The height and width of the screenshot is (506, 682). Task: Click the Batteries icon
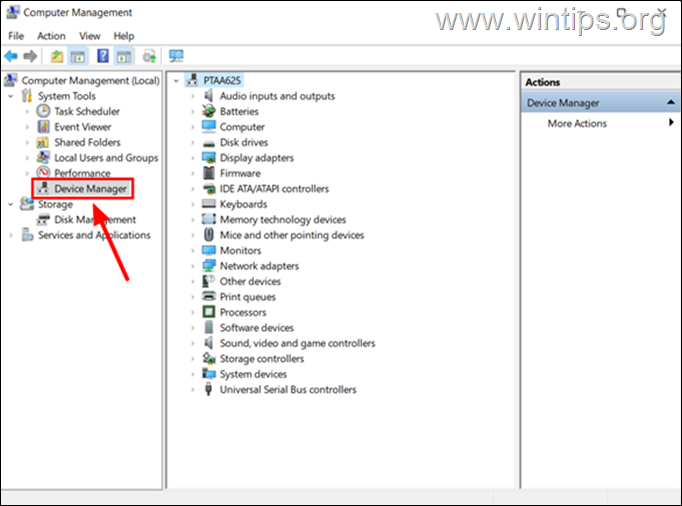(x=209, y=111)
